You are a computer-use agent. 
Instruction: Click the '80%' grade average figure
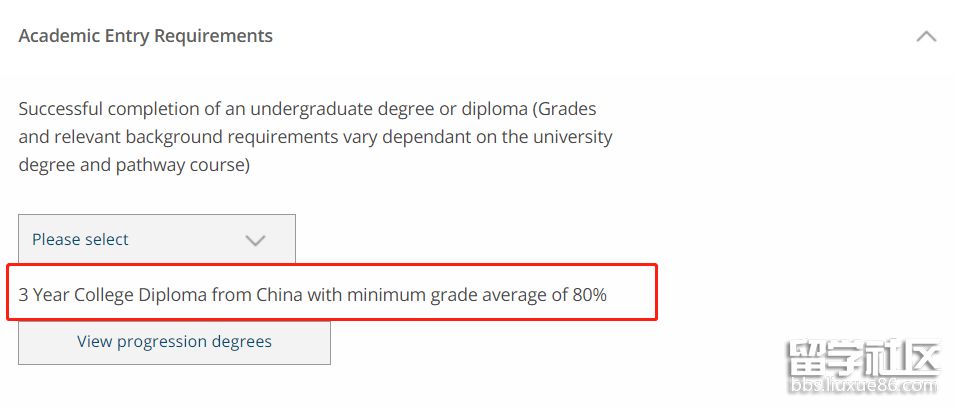[x=589, y=295]
